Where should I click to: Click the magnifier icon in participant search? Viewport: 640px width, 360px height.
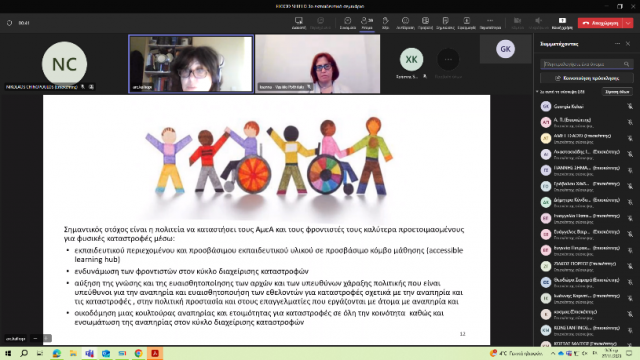click(x=626, y=64)
